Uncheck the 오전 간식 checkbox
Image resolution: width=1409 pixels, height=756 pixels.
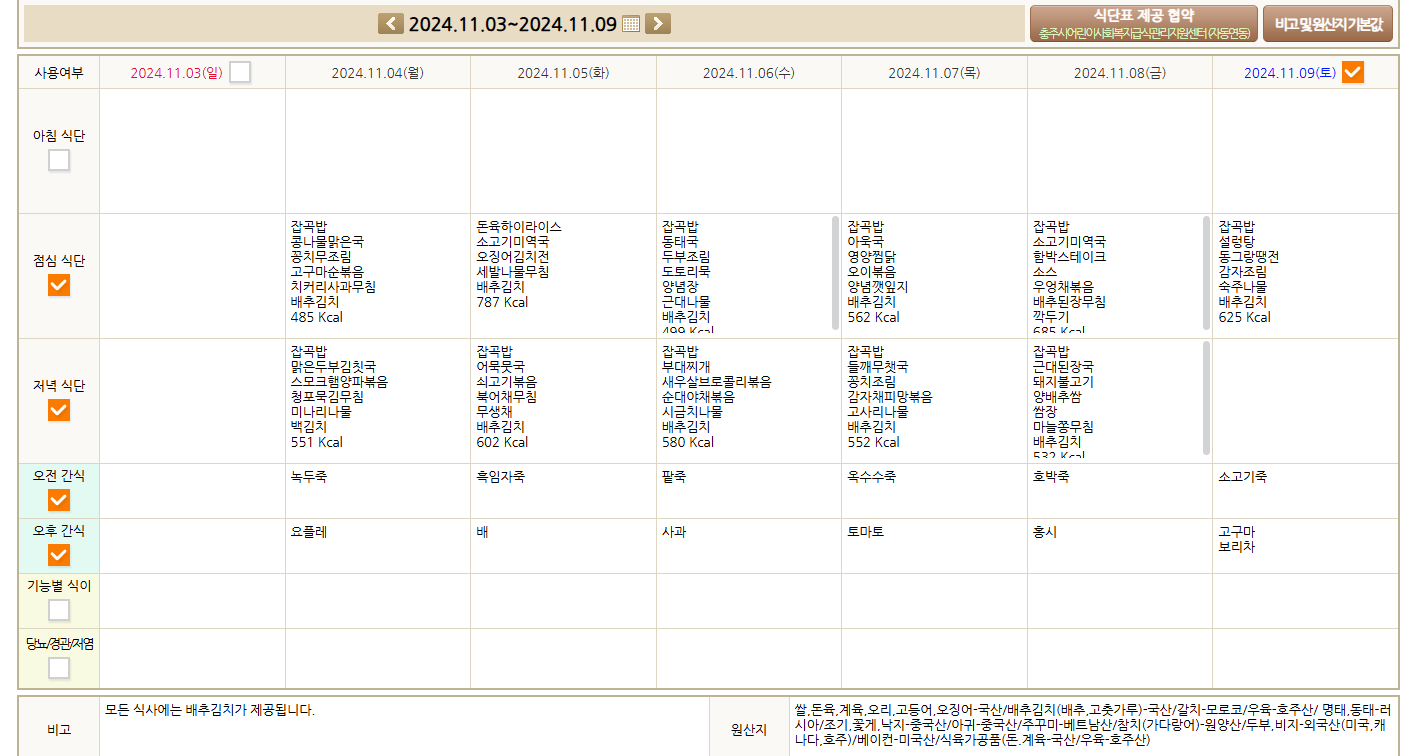(x=59, y=500)
